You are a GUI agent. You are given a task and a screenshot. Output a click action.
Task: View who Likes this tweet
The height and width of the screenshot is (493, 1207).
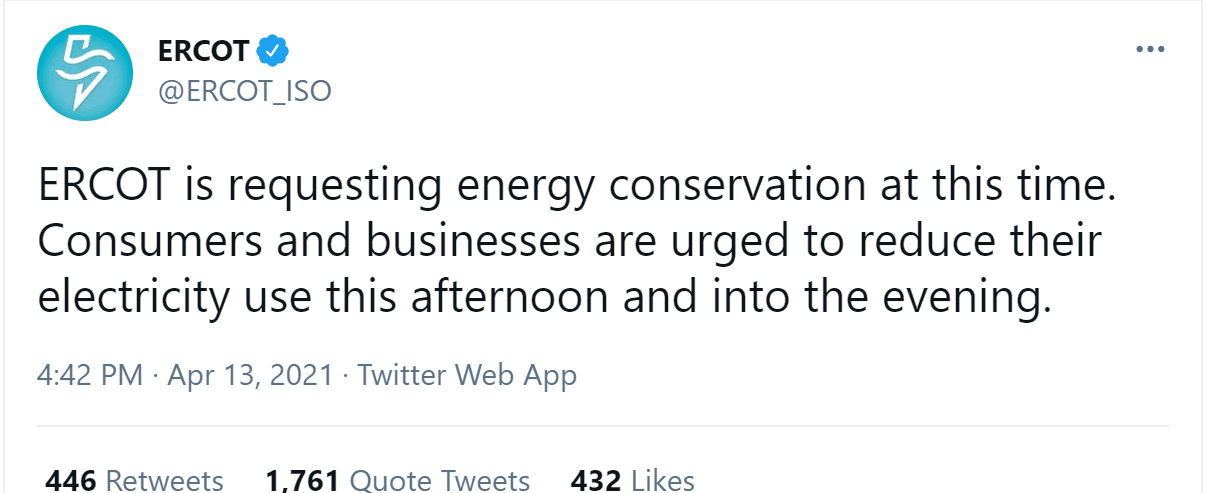(x=662, y=480)
